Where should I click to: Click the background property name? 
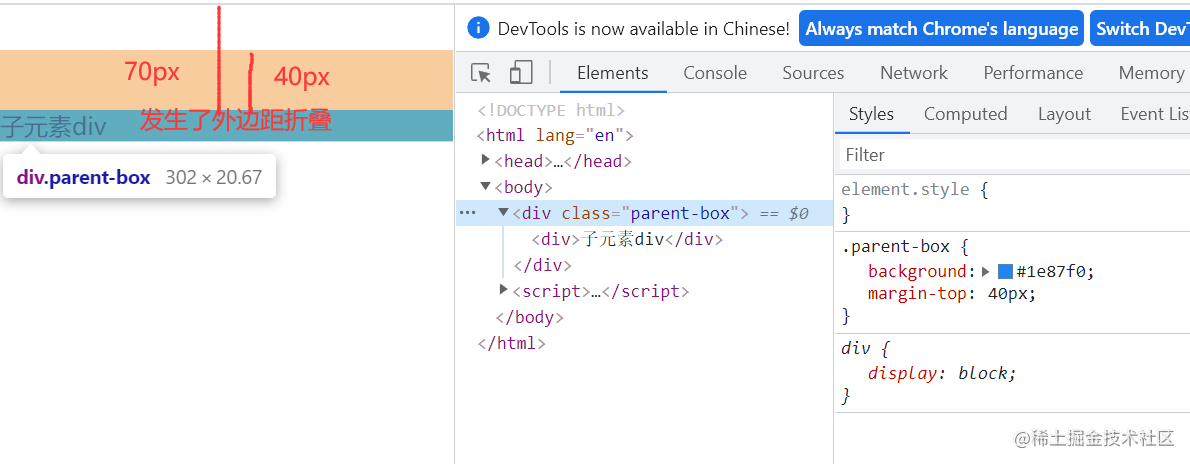coord(918,272)
